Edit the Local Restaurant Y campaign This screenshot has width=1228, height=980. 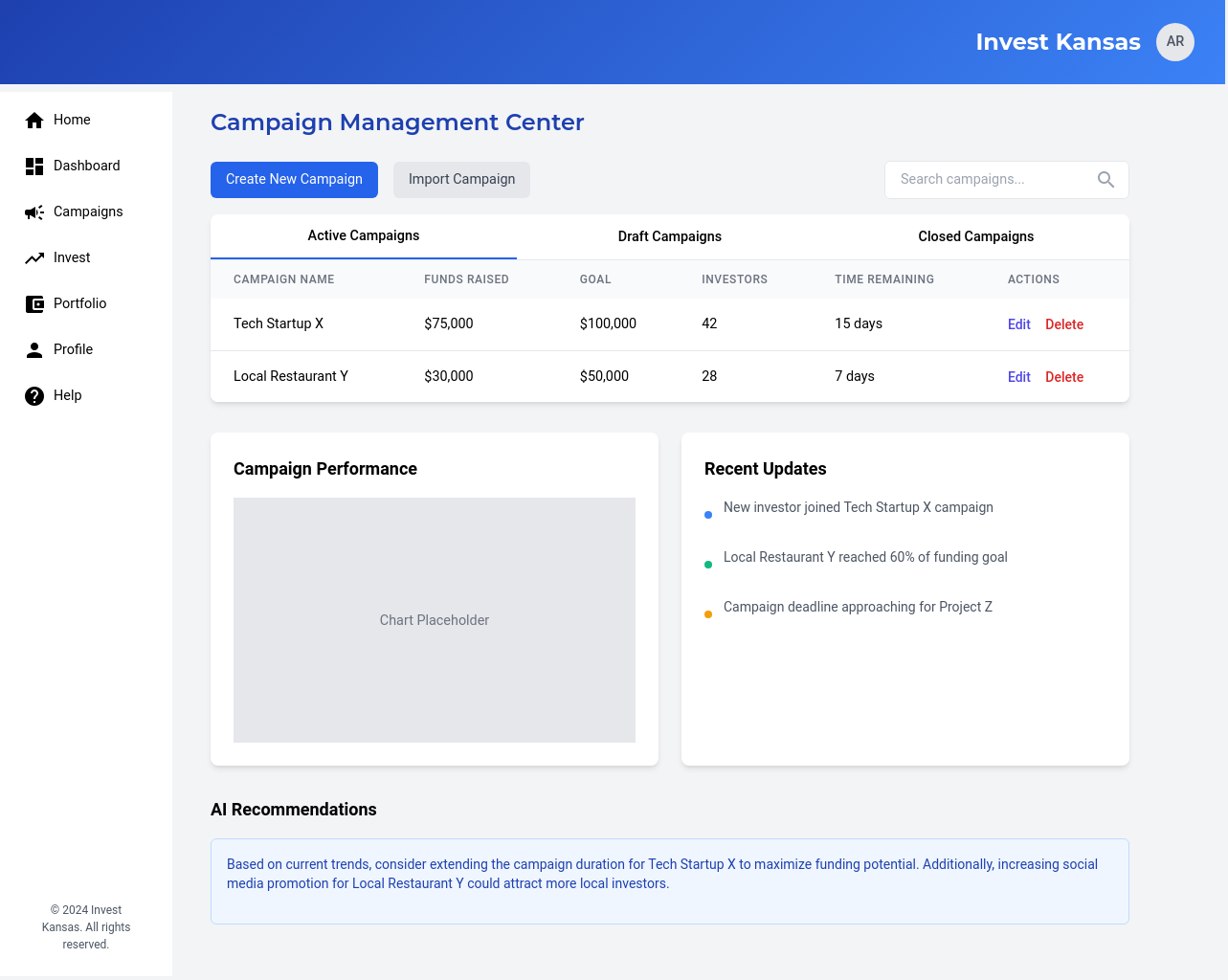tap(1018, 377)
